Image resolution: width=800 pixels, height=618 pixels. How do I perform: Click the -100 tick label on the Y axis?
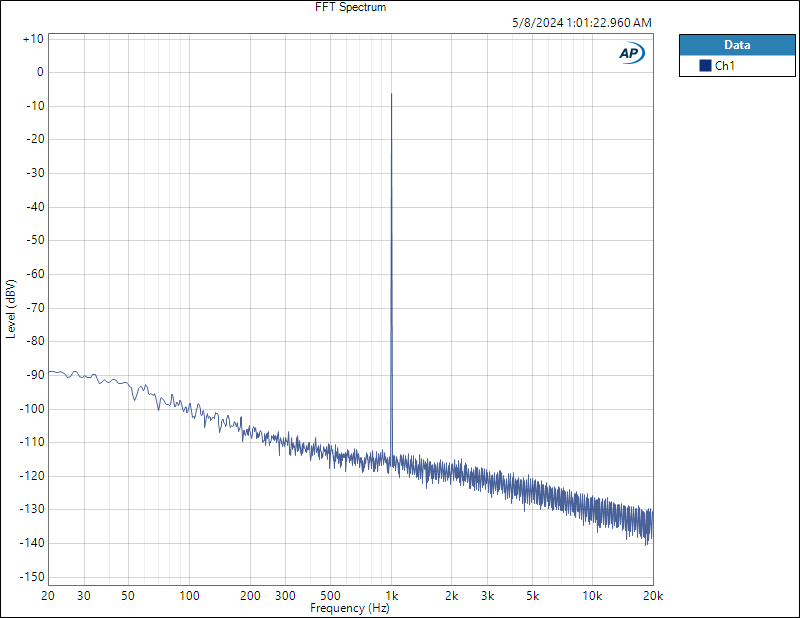32,409
